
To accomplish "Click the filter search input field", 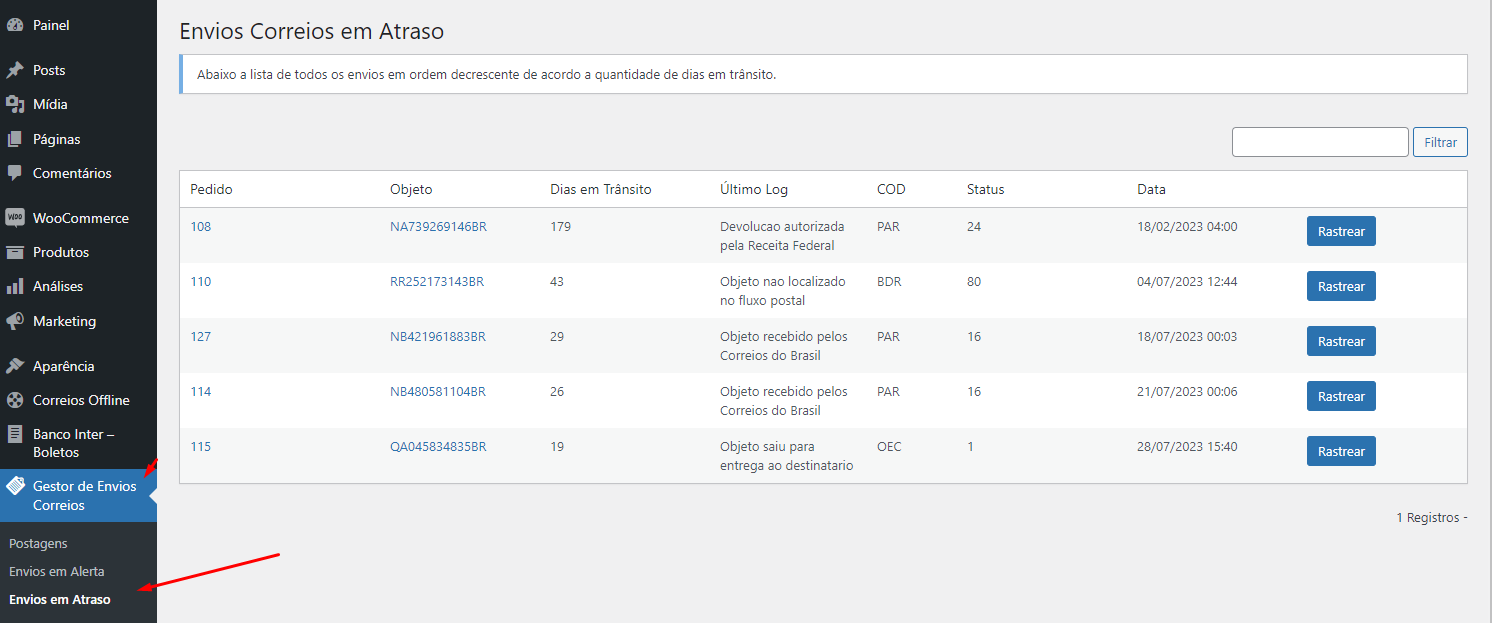I will coord(1320,142).
